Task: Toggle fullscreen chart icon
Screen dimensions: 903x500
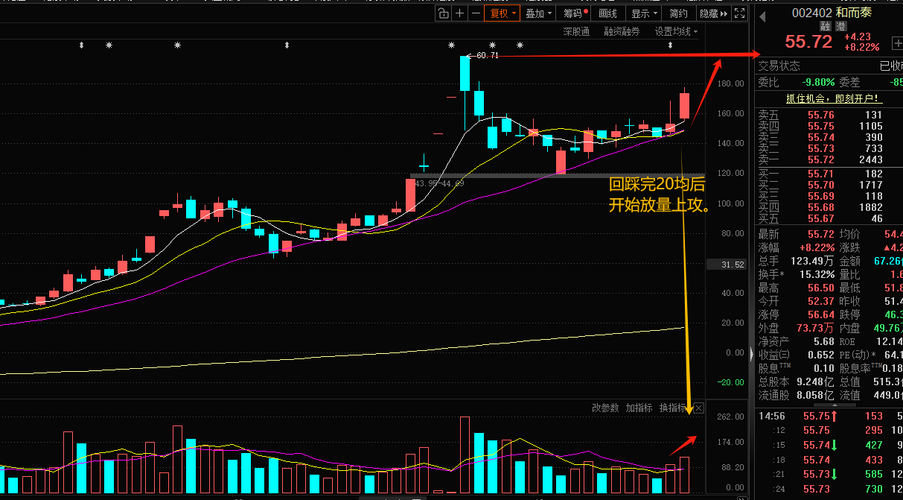Action: point(741,14)
